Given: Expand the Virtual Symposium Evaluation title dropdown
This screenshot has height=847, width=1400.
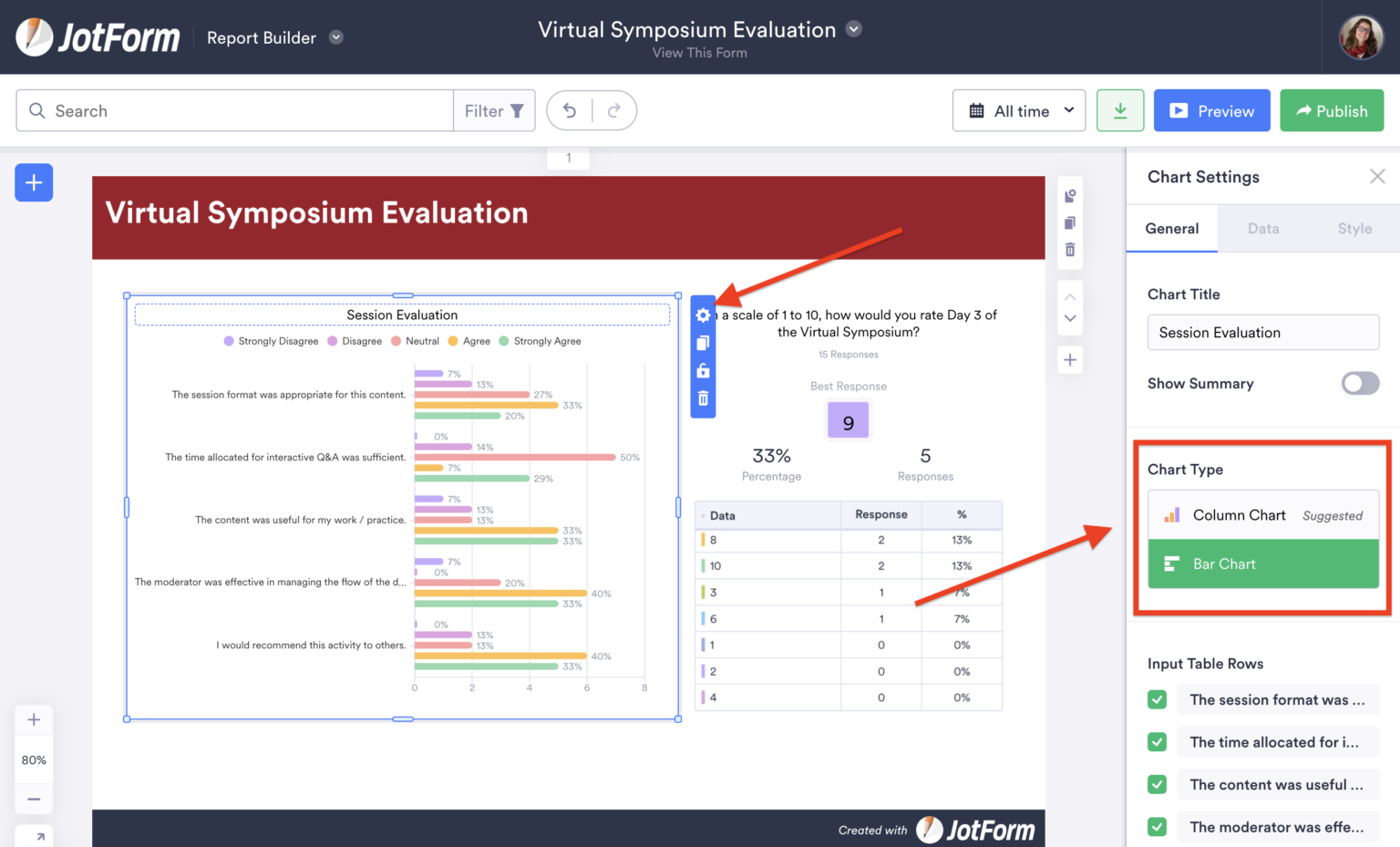Looking at the screenshot, I should point(853,28).
